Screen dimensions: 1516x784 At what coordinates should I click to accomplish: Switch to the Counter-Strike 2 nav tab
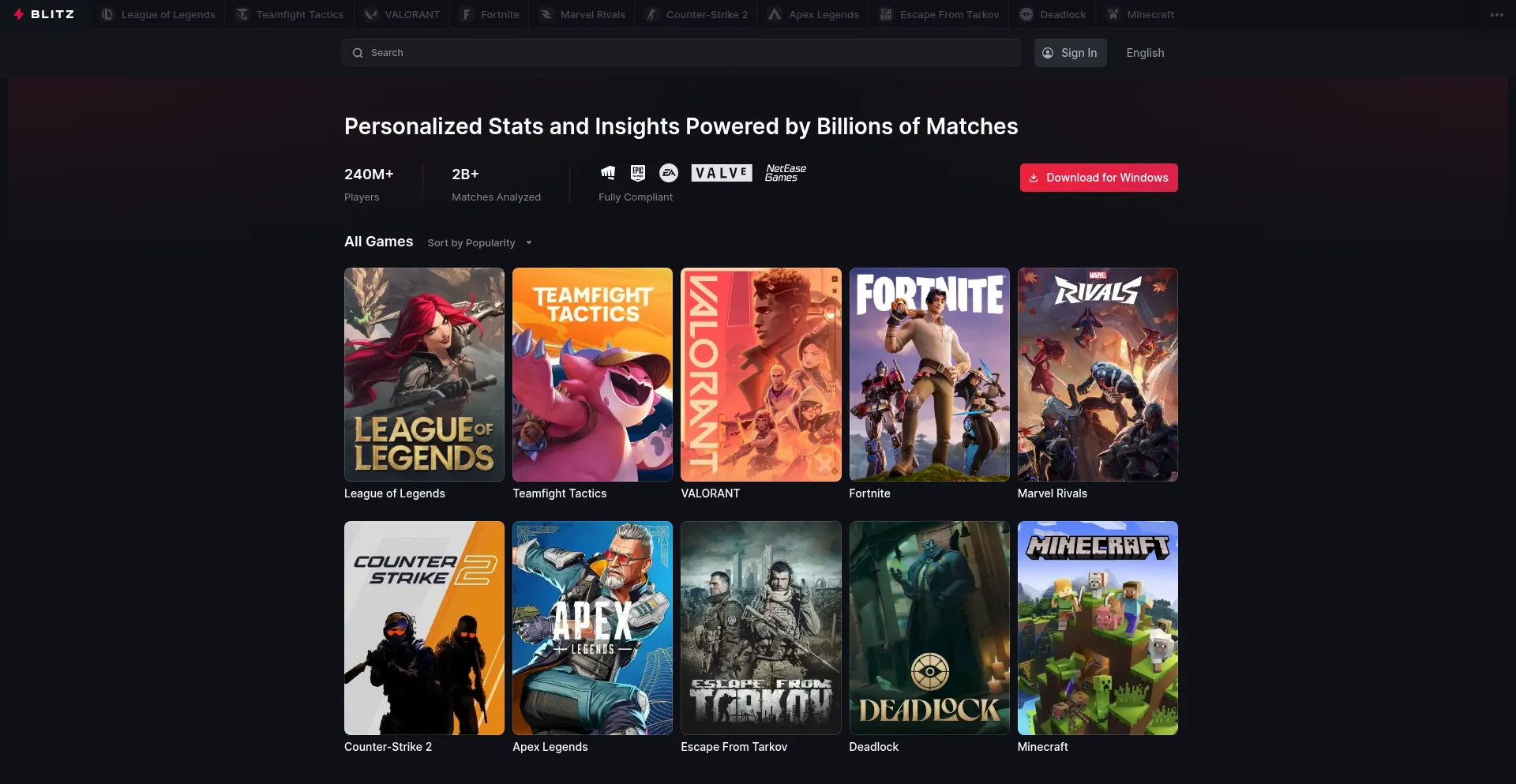tap(696, 14)
